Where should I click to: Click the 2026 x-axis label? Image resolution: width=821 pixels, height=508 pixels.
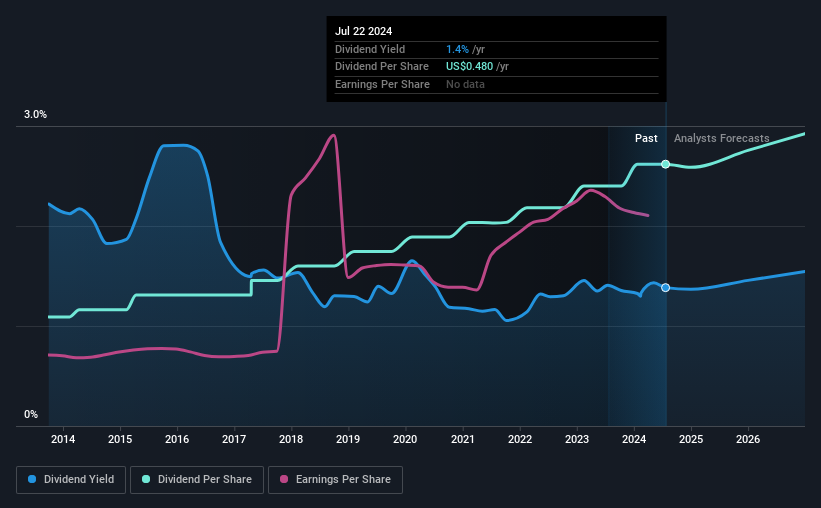(x=748, y=439)
